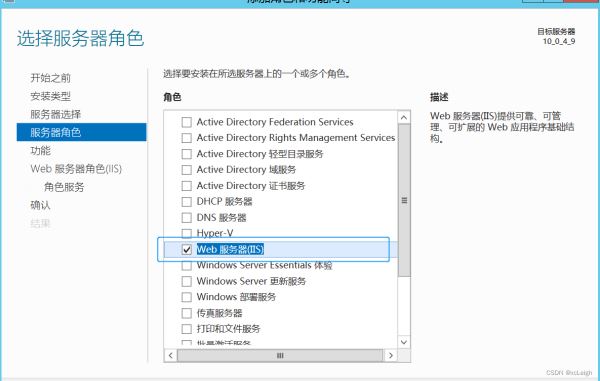
Task: Tick the DNS 服务器 checkbox
Action: [186, 218]
